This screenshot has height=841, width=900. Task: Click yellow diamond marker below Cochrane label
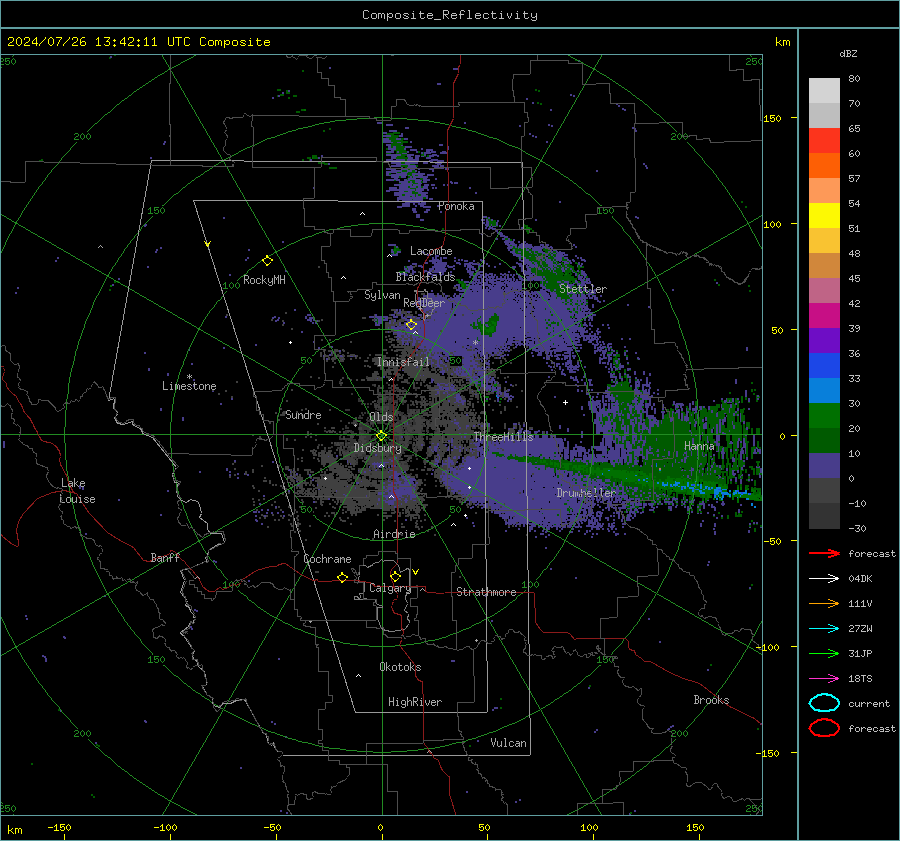click(343, 577)
